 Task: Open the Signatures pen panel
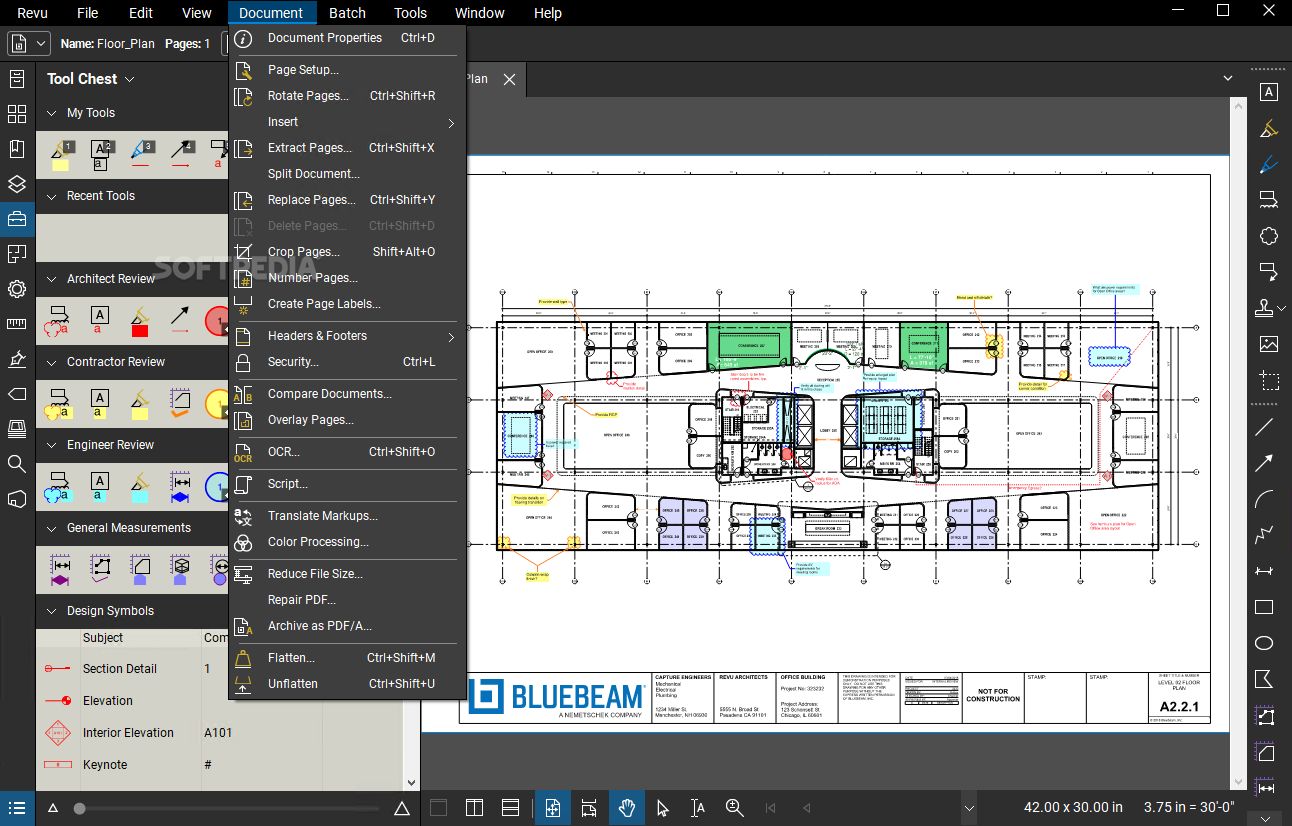pos(17,359)
